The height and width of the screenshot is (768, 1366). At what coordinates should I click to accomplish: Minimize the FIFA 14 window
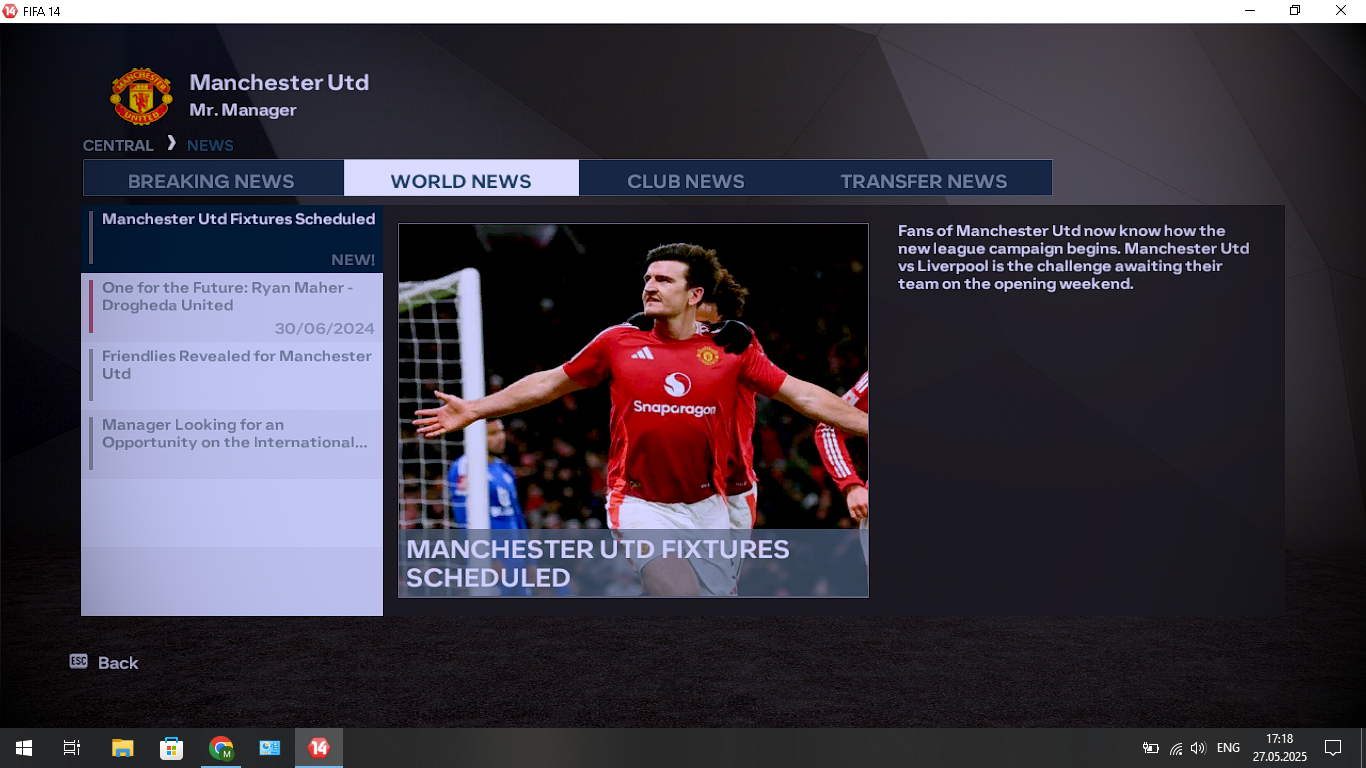point(1251,11)
